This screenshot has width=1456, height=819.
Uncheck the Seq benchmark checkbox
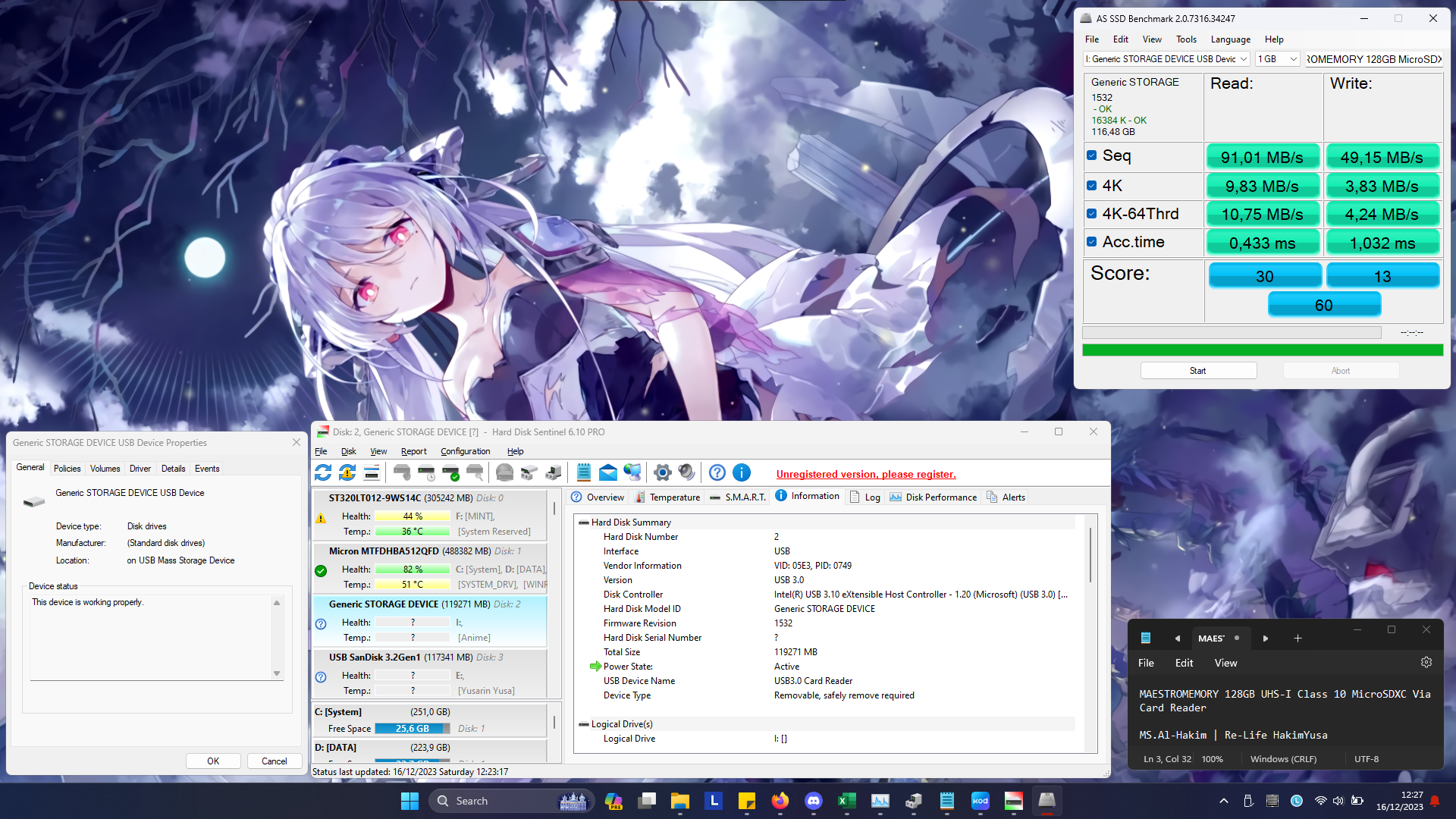pos(1092,155)
